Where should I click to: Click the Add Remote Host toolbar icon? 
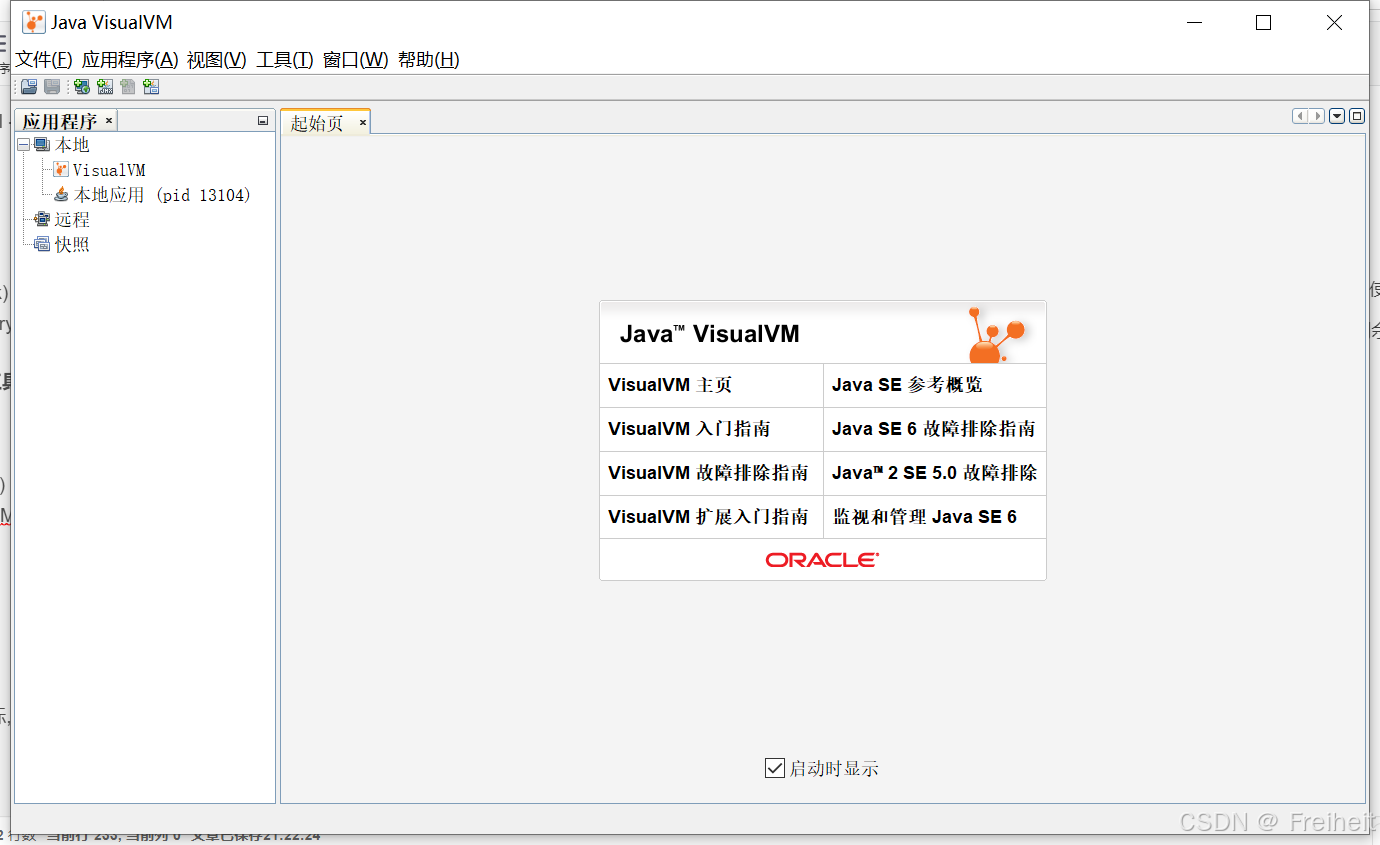82,87
